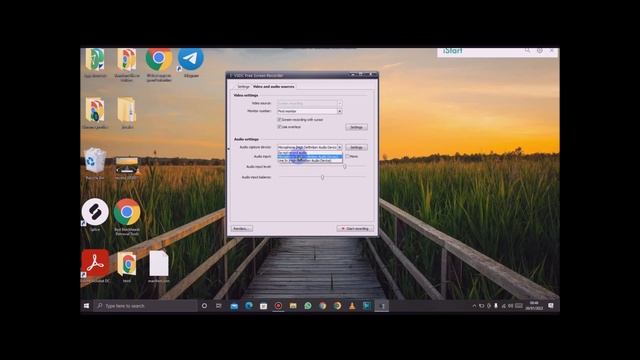This screenshot has height=360, width=640.
Task: Open the Recycle Bin on the desktop
Action: [95, 163]
